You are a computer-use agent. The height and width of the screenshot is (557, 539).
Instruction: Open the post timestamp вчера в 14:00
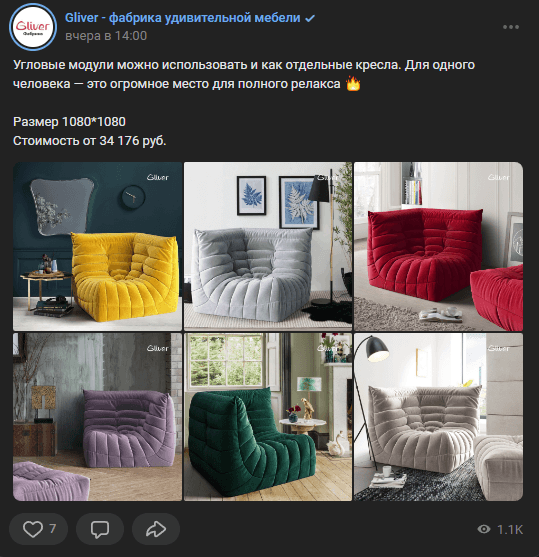[106, 36]
